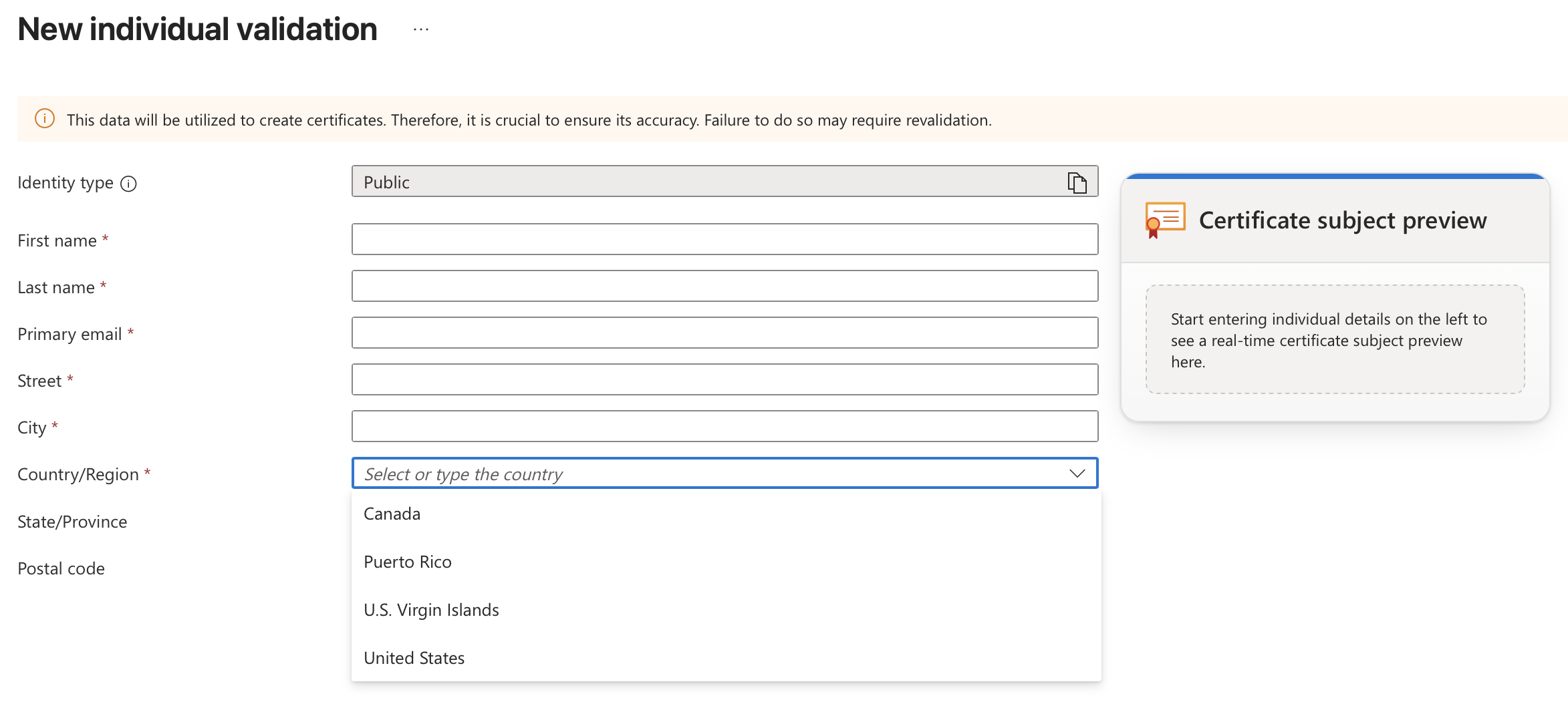
Task: Click the Identity type label
Action: point(66,183)
